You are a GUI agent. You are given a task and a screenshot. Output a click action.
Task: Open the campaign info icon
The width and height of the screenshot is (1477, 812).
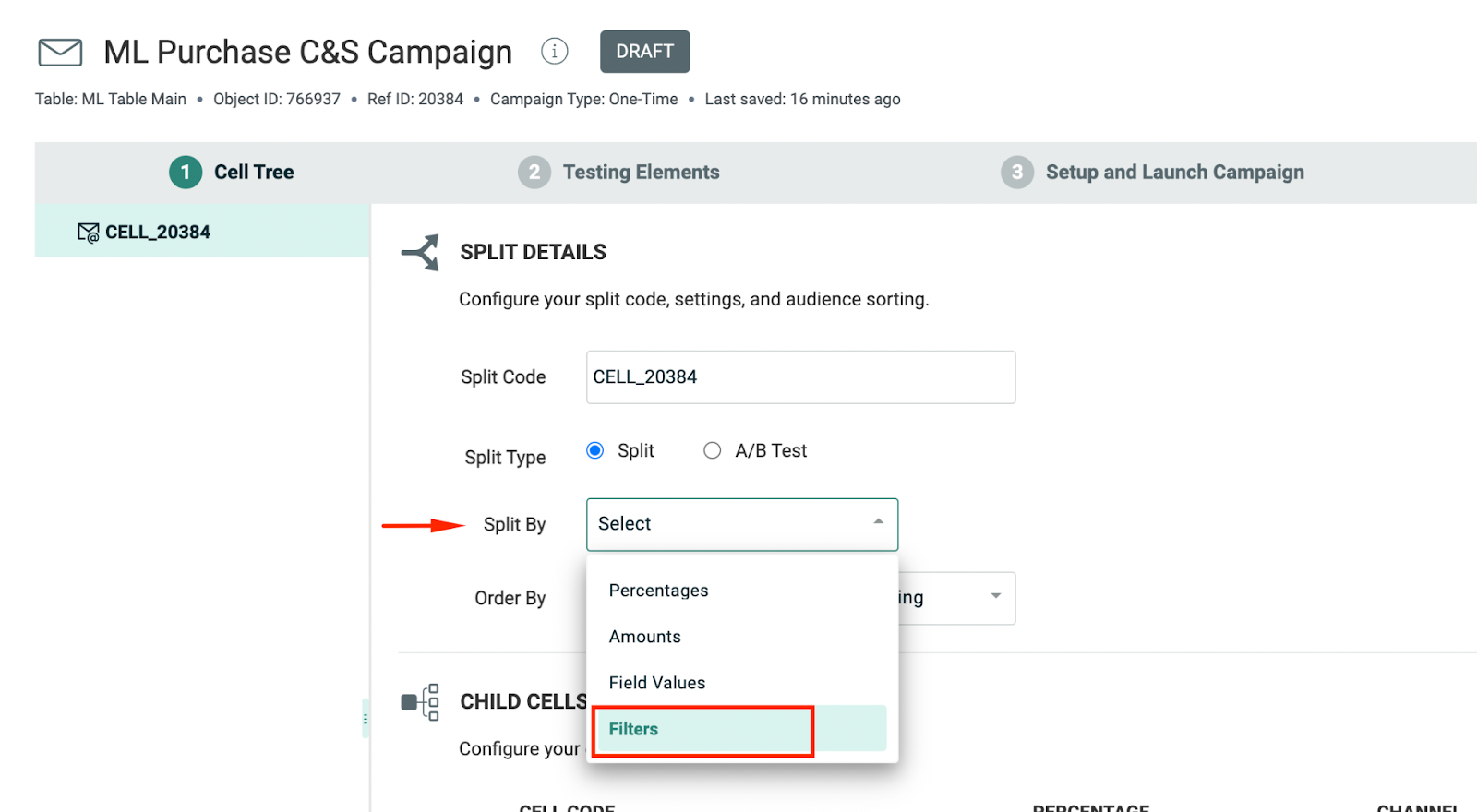pos(554,52)
